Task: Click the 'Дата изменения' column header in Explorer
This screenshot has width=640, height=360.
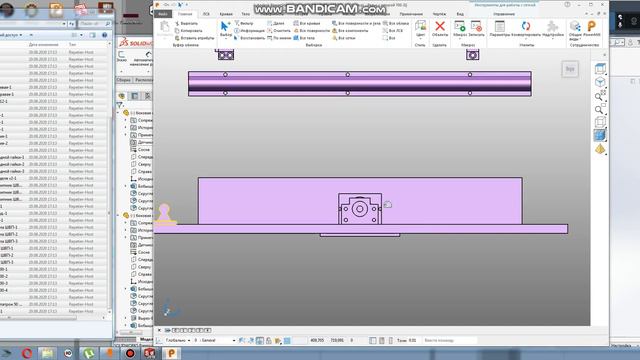Action: point(43,44)
